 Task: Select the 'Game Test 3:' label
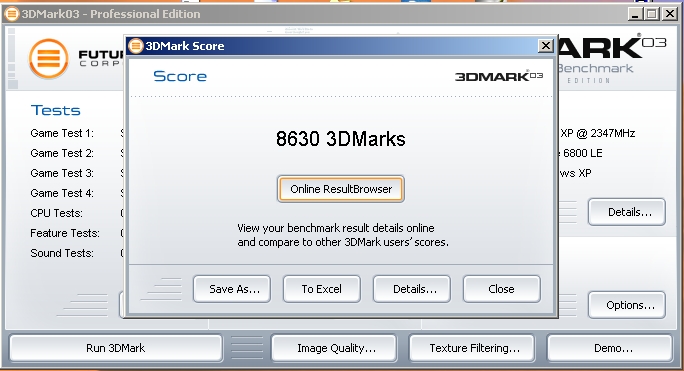pos(62,173)
